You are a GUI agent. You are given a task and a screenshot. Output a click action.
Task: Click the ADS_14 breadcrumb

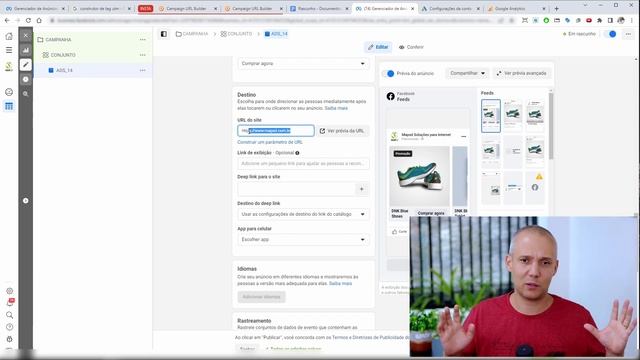pyautogui.click(x=276, y=34)
